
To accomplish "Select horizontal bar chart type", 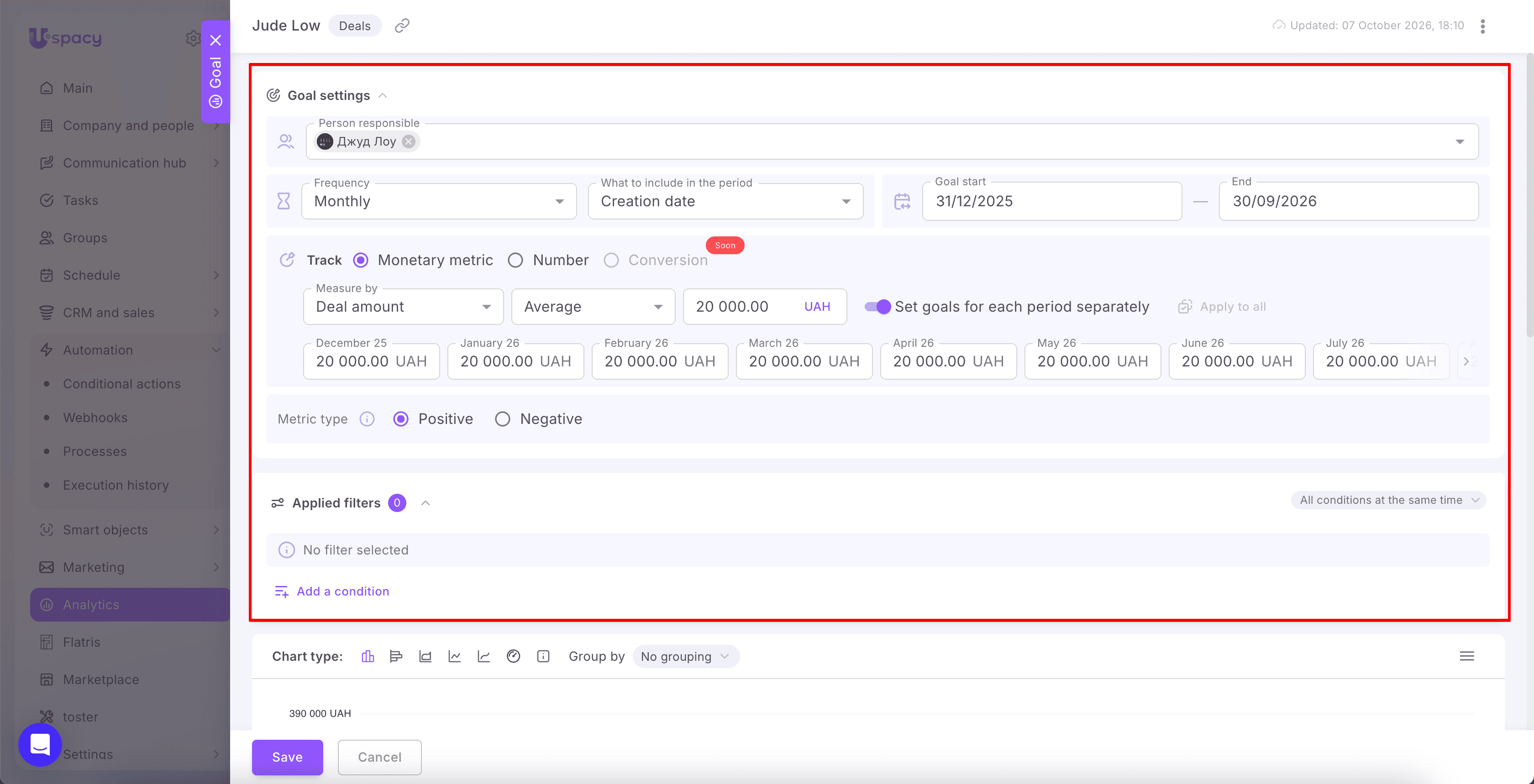I will pyautogui.click(x=396, y=656).
